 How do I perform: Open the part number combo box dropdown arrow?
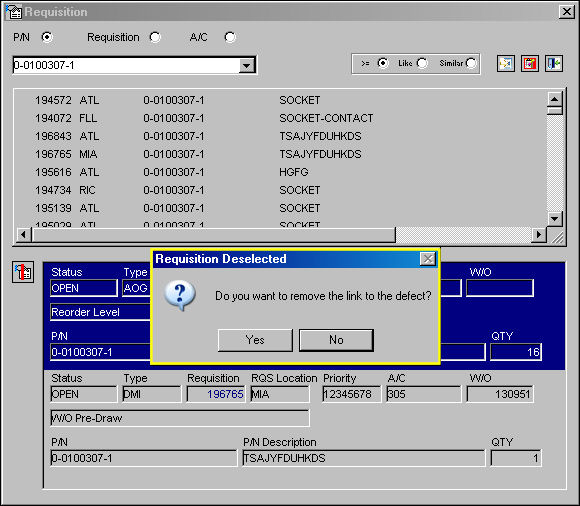pyautogui.click(x=246, y=66)
